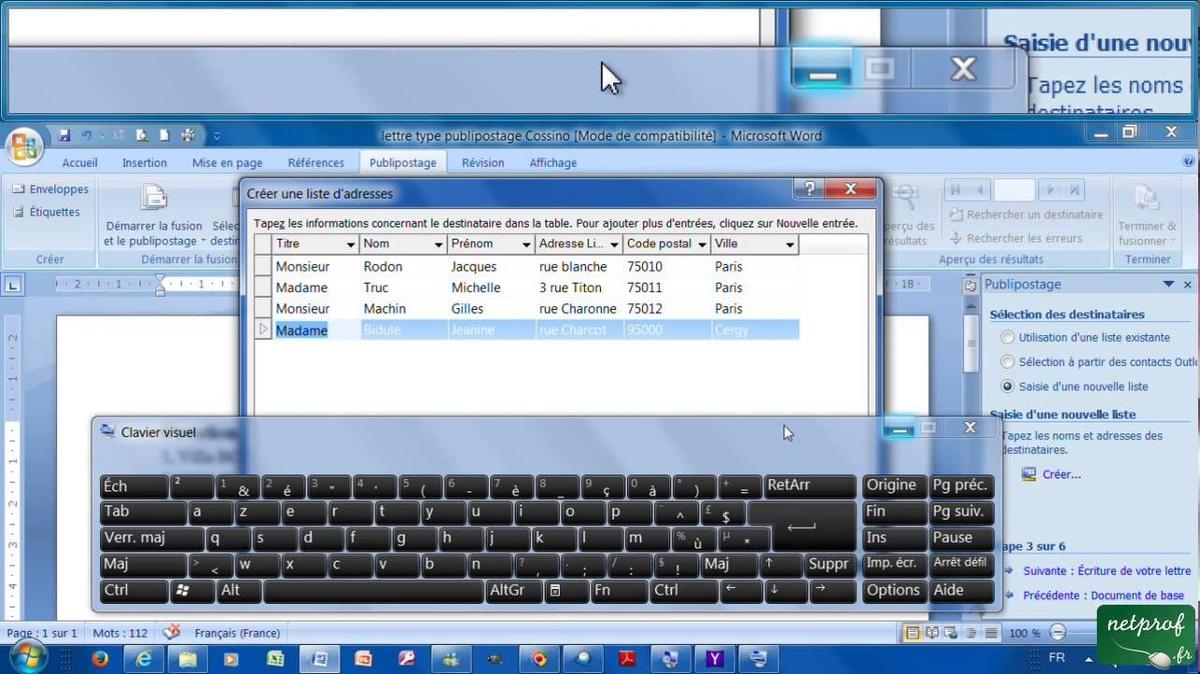
Task: Toggle Verr. maj key on visual keyboard
Action: (x=151, y=538)
